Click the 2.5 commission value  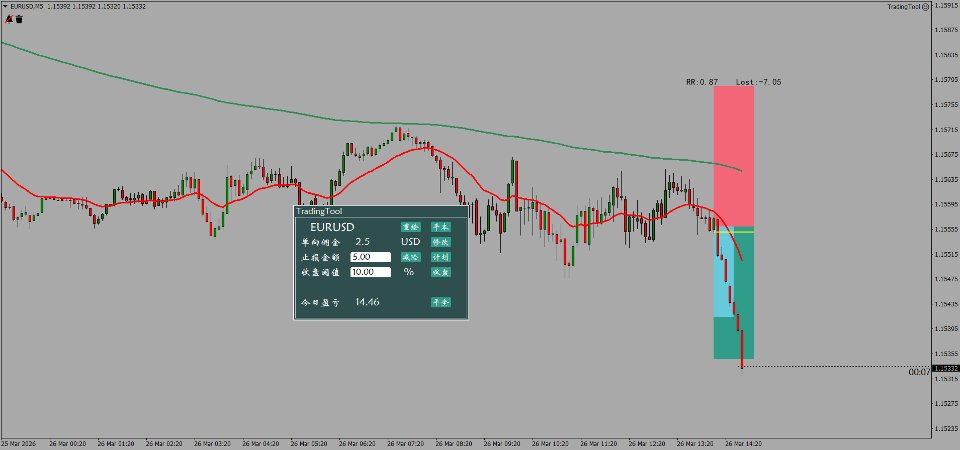pyautogui.click(x=362, y=242)
